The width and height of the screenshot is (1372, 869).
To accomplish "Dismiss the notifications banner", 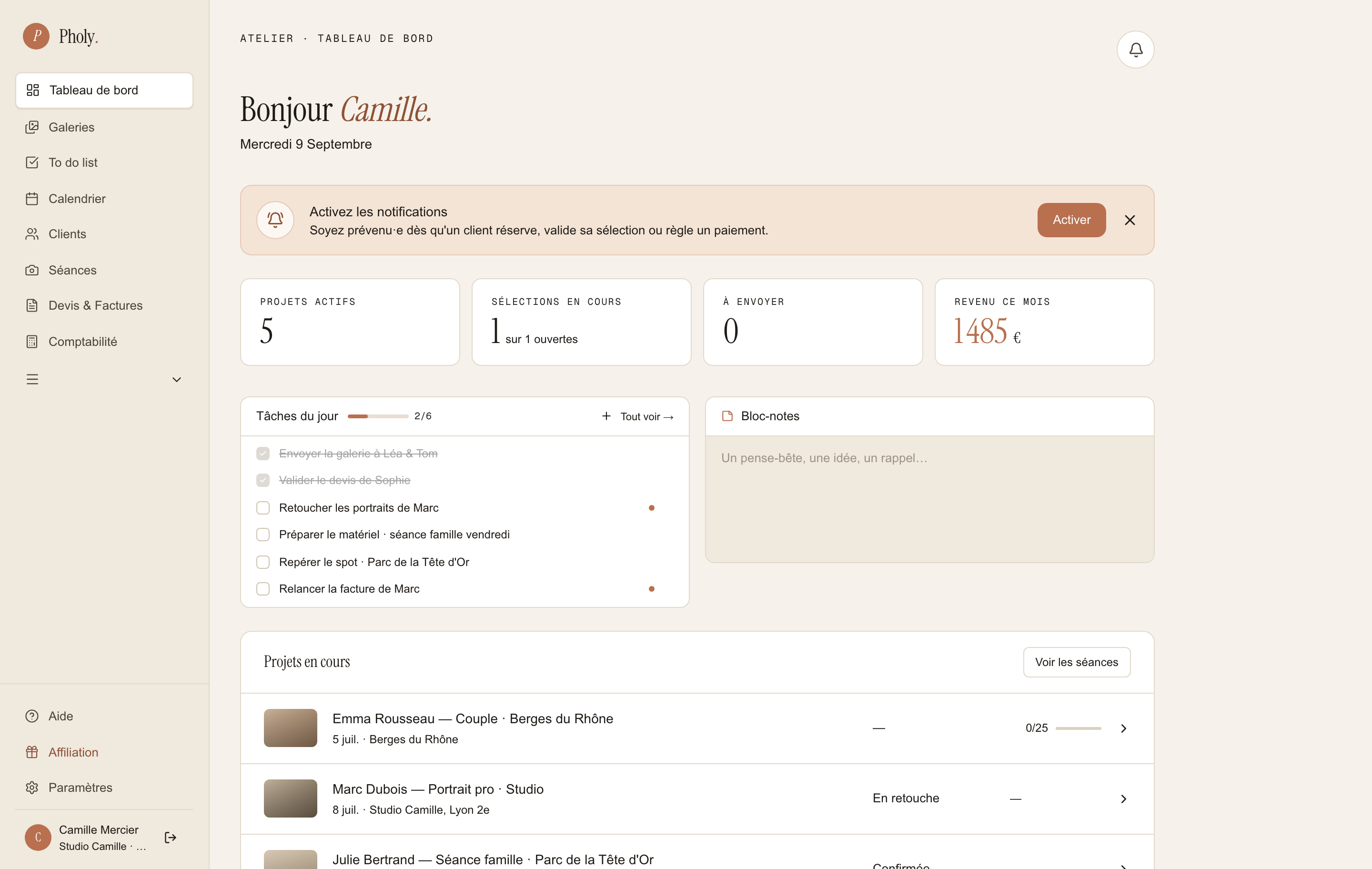I will 1129,220.
